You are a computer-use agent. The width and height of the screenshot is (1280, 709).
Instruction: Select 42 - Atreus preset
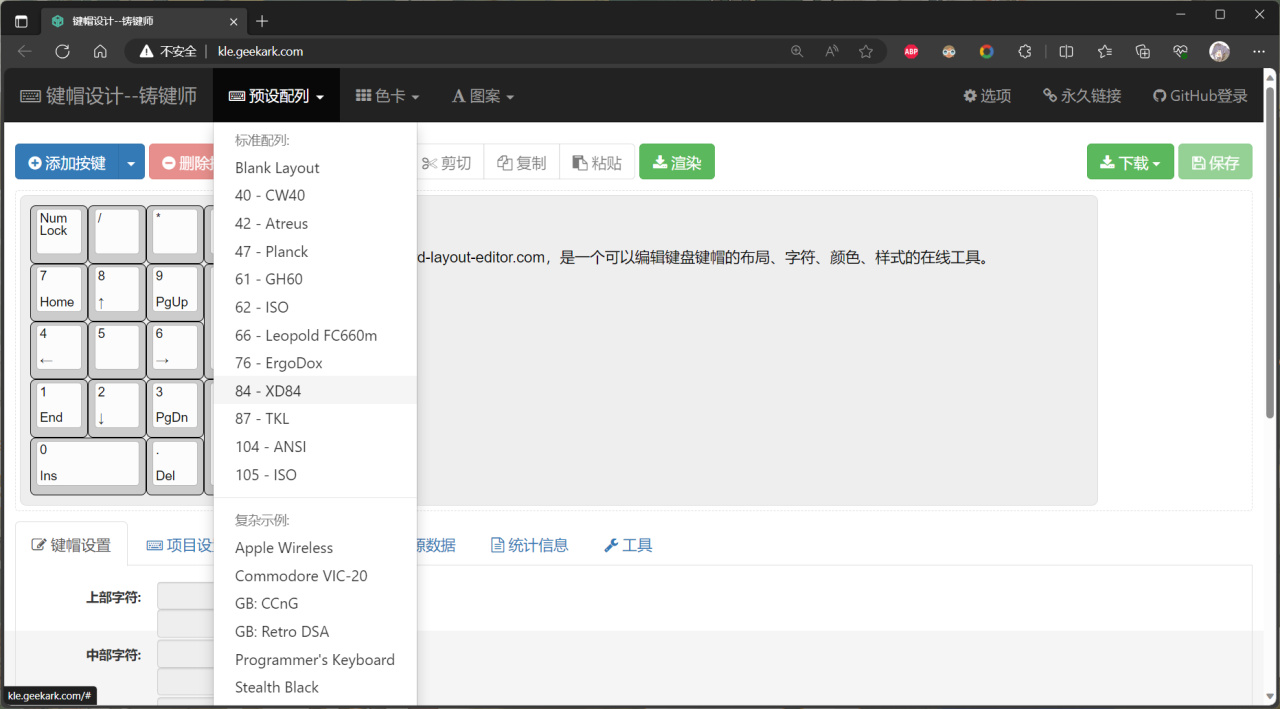[x=315, y=224]
